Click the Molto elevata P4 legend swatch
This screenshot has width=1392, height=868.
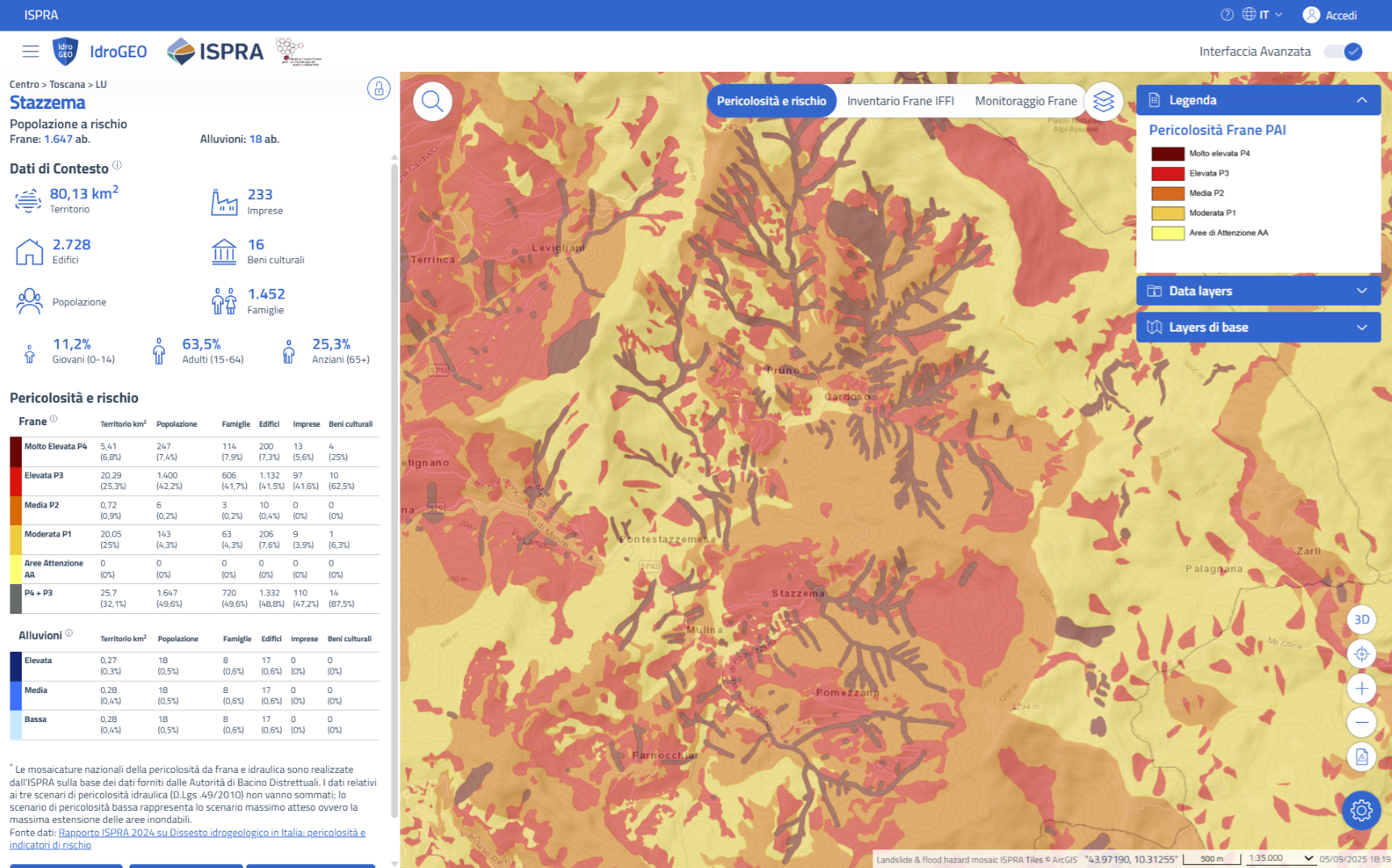pyautogui.click(x=1167, y=153)
